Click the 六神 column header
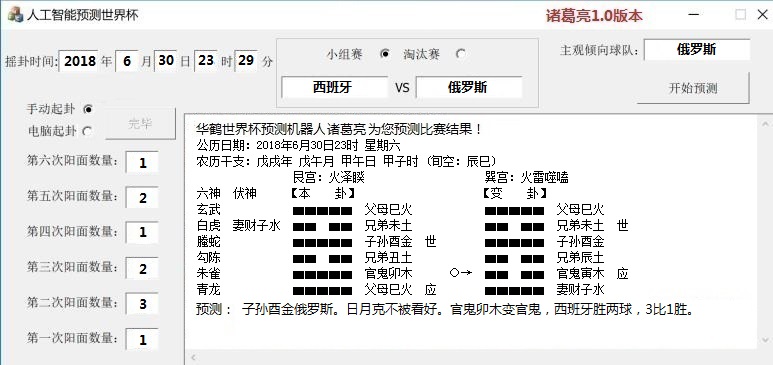The width and height of the screenshot is (773, 365). [x=208, y=193]
